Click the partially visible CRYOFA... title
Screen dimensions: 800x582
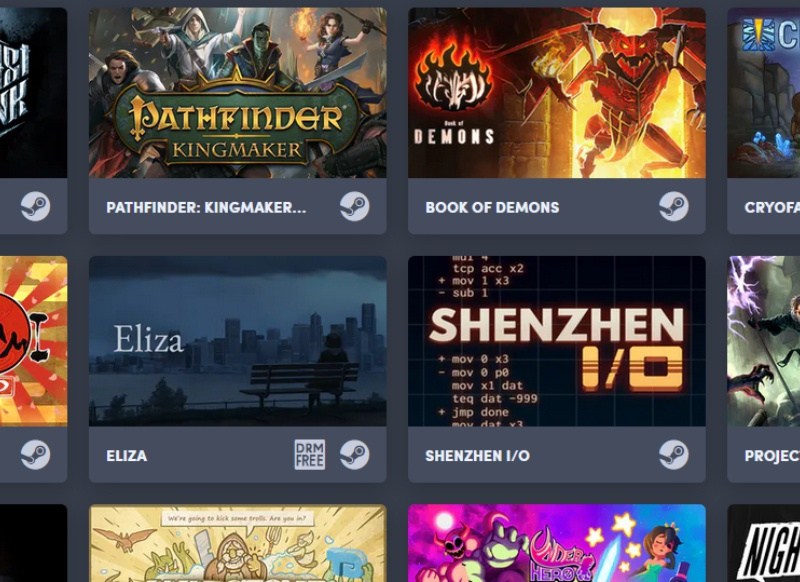pyautogui.click(x=772, y=208)
